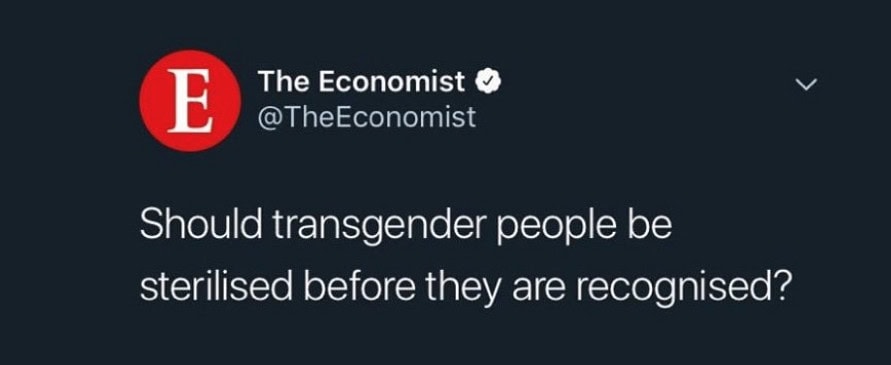
Task: Open The Economist profile avatar
Action: [190, 101]
